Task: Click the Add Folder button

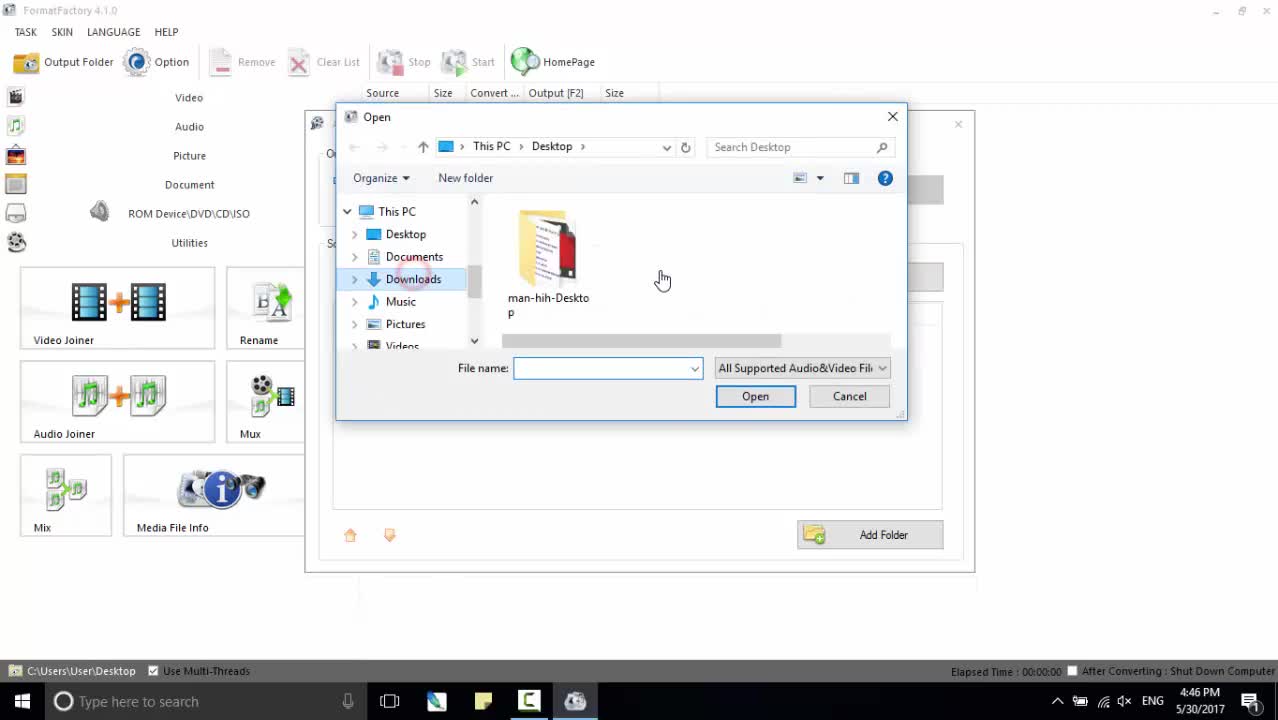Action: (x=870, y=535)
